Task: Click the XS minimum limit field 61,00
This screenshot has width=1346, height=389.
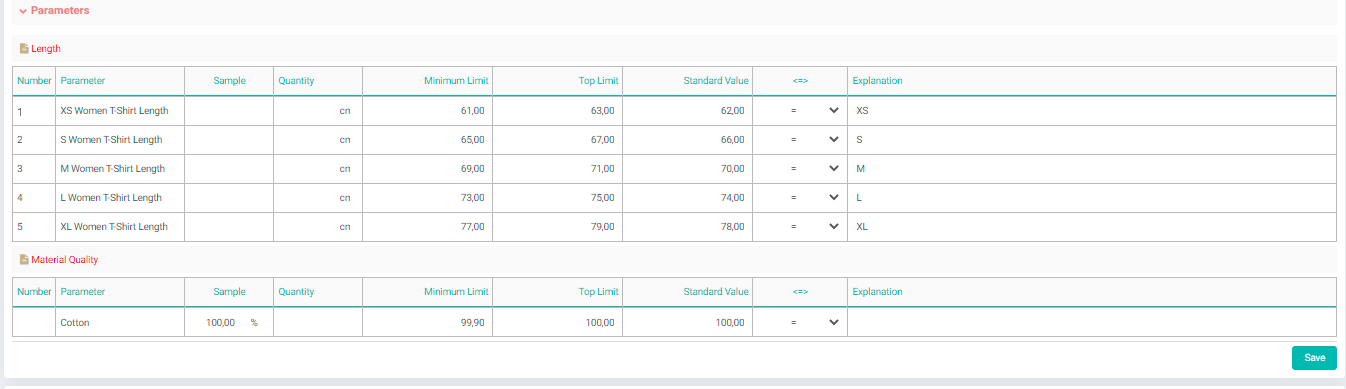Action: pyautogui.click(x=427, y=110)
